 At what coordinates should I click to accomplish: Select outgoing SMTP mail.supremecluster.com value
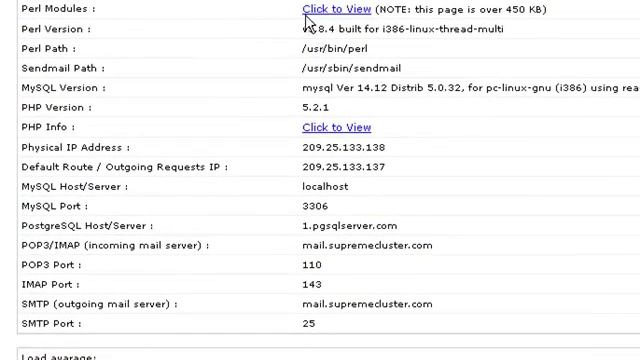pyautogui.click(x=367, y=304)
